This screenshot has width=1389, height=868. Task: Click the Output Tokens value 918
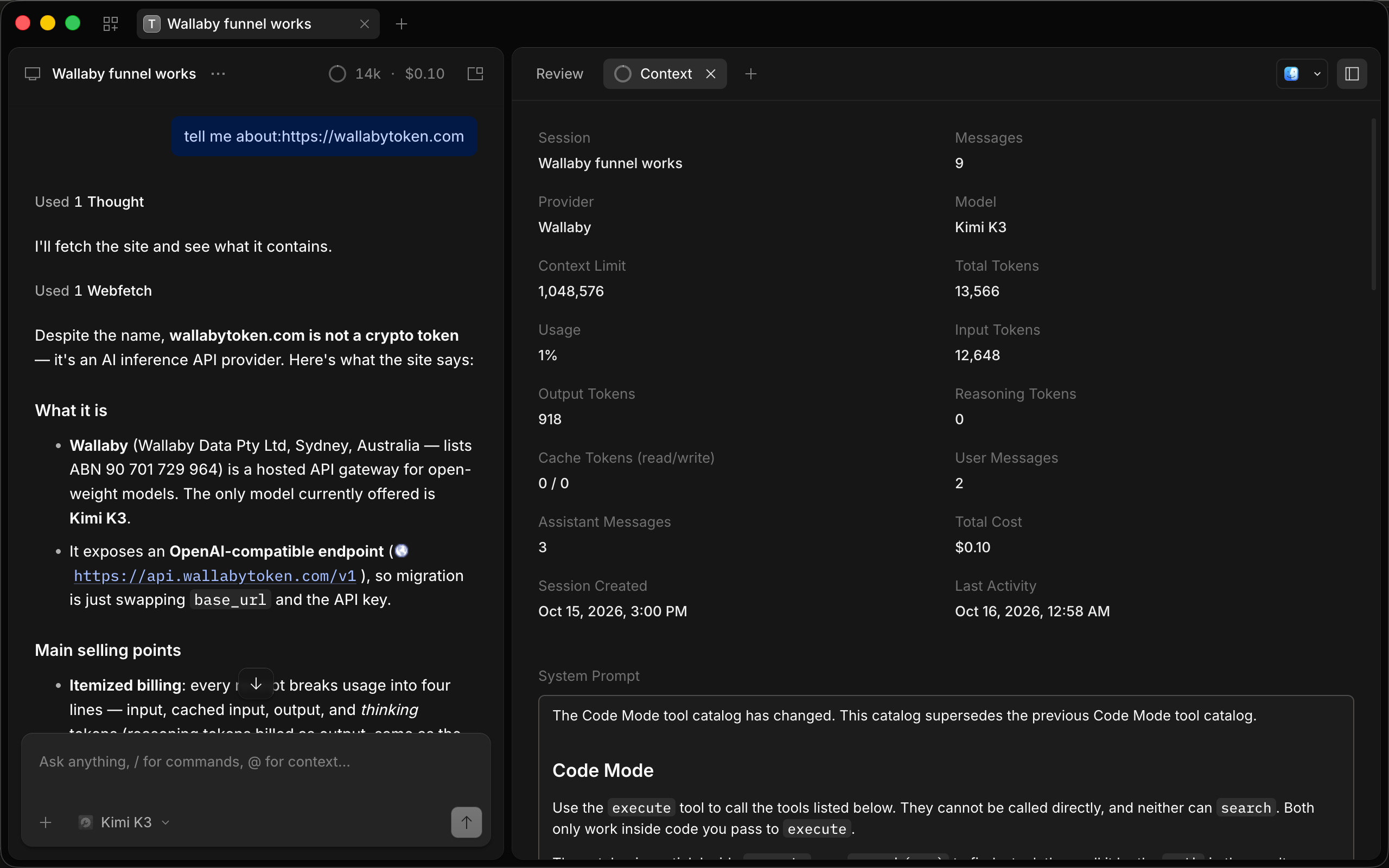click(549, 419)
